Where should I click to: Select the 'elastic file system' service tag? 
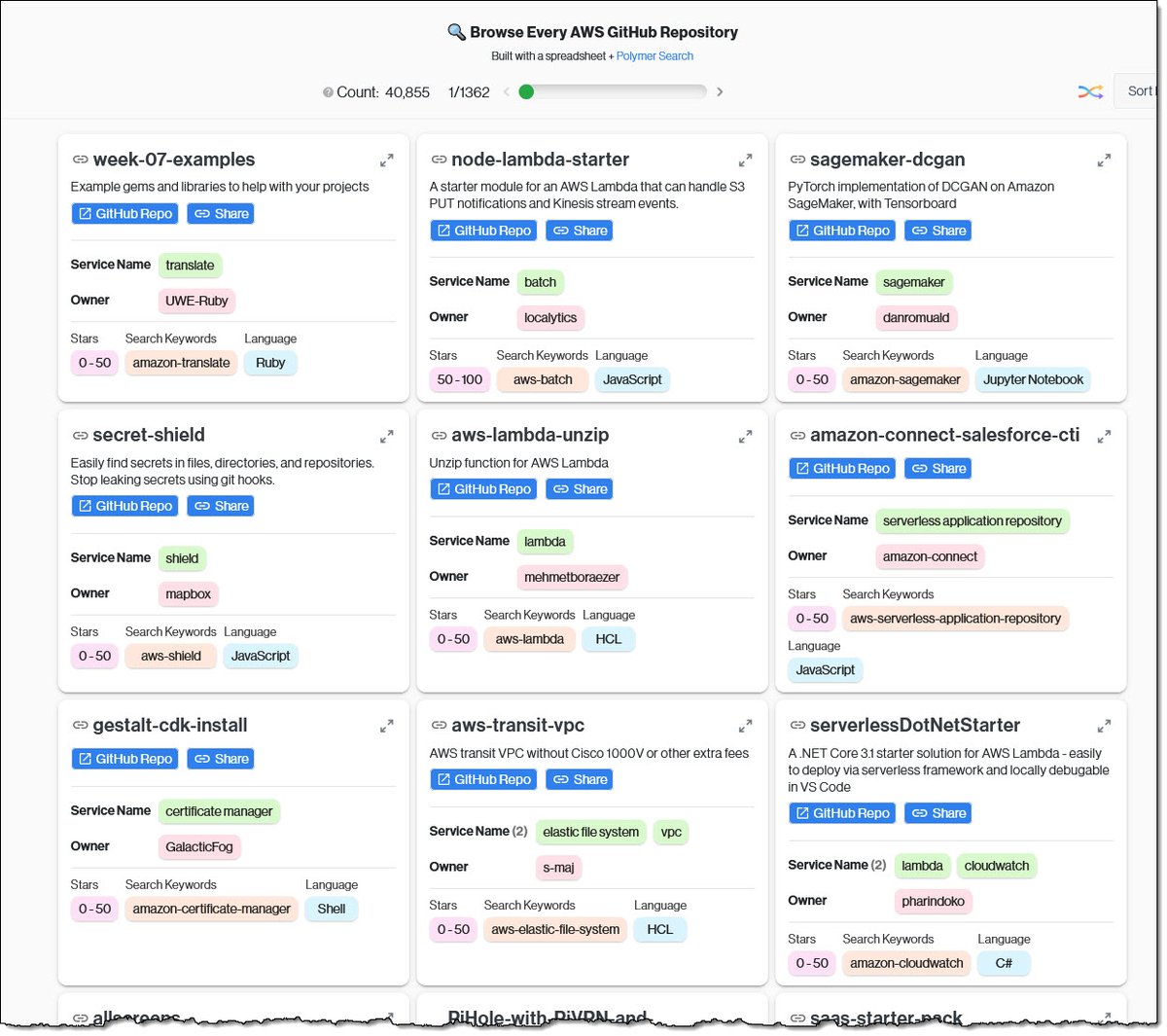pos(591,832)
